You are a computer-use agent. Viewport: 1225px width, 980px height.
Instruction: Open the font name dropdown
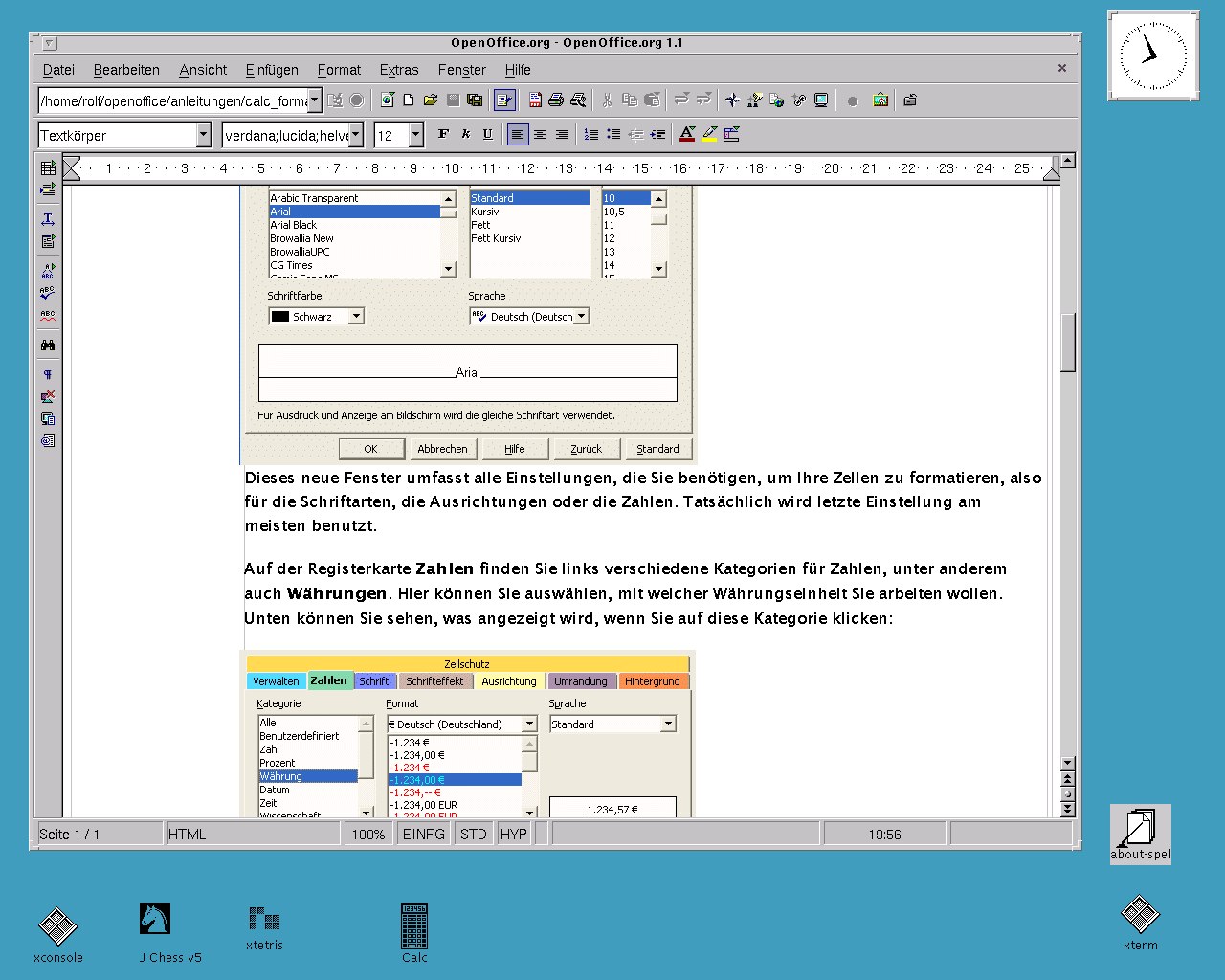coord(356,135)
